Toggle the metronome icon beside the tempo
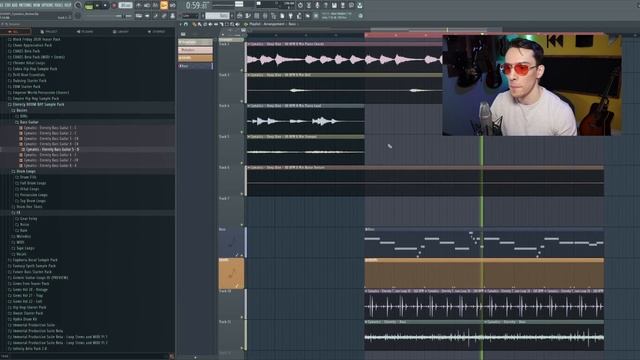The width and height of the screenshot is (640, 360). (x=139, y=5)
